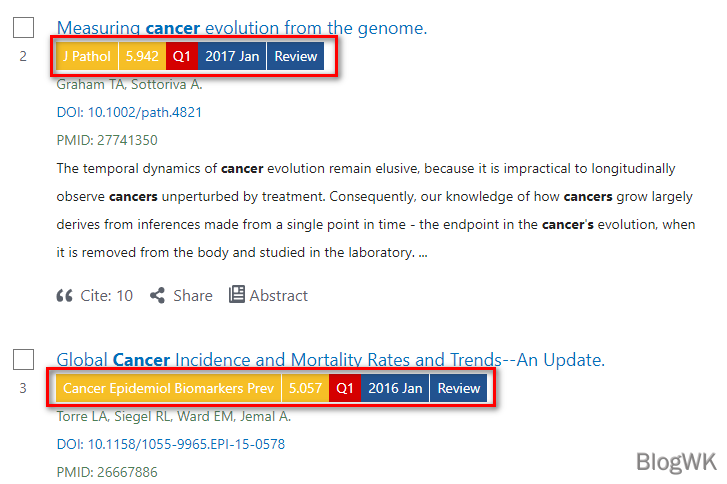Open DOI link 10.1002/path.4821
This screenshot has width=727, height=484.
[129, 112]
